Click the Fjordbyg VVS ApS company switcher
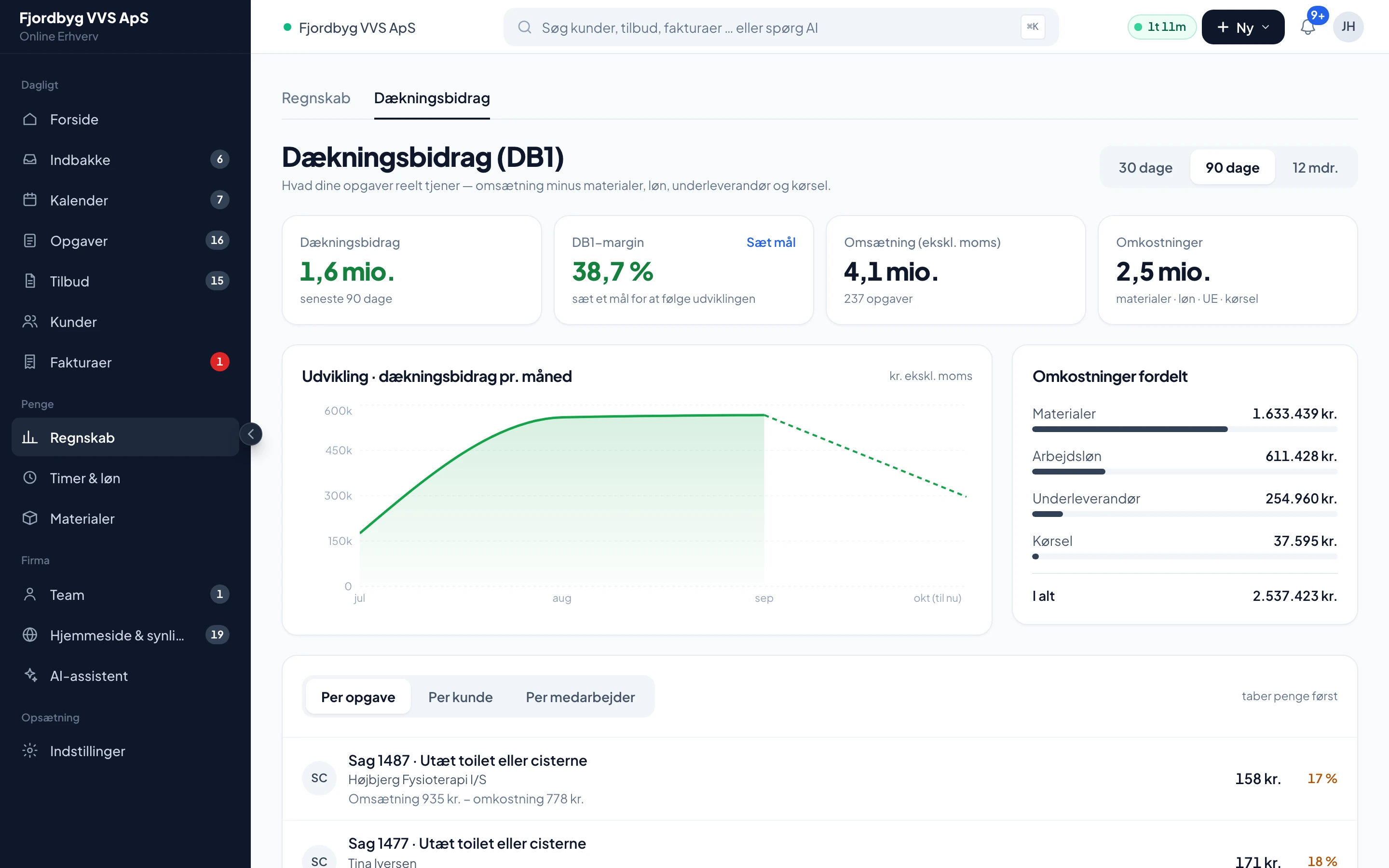1389x868 pixels. point(350,27)
